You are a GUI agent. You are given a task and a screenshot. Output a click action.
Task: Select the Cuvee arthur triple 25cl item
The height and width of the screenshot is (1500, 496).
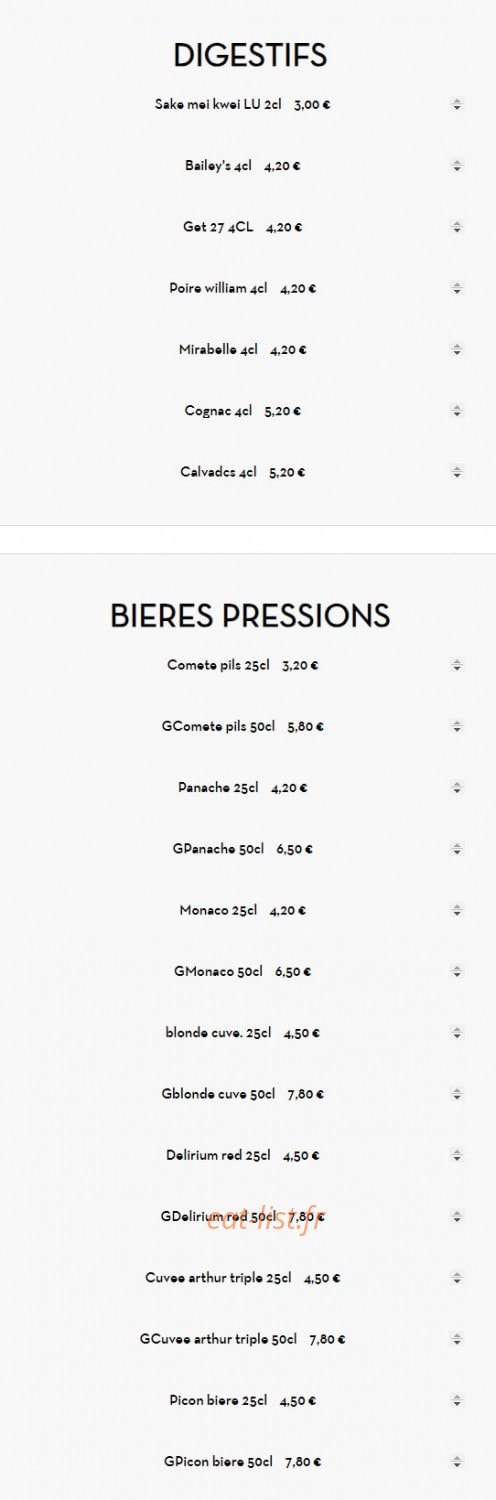(242, 1278)
